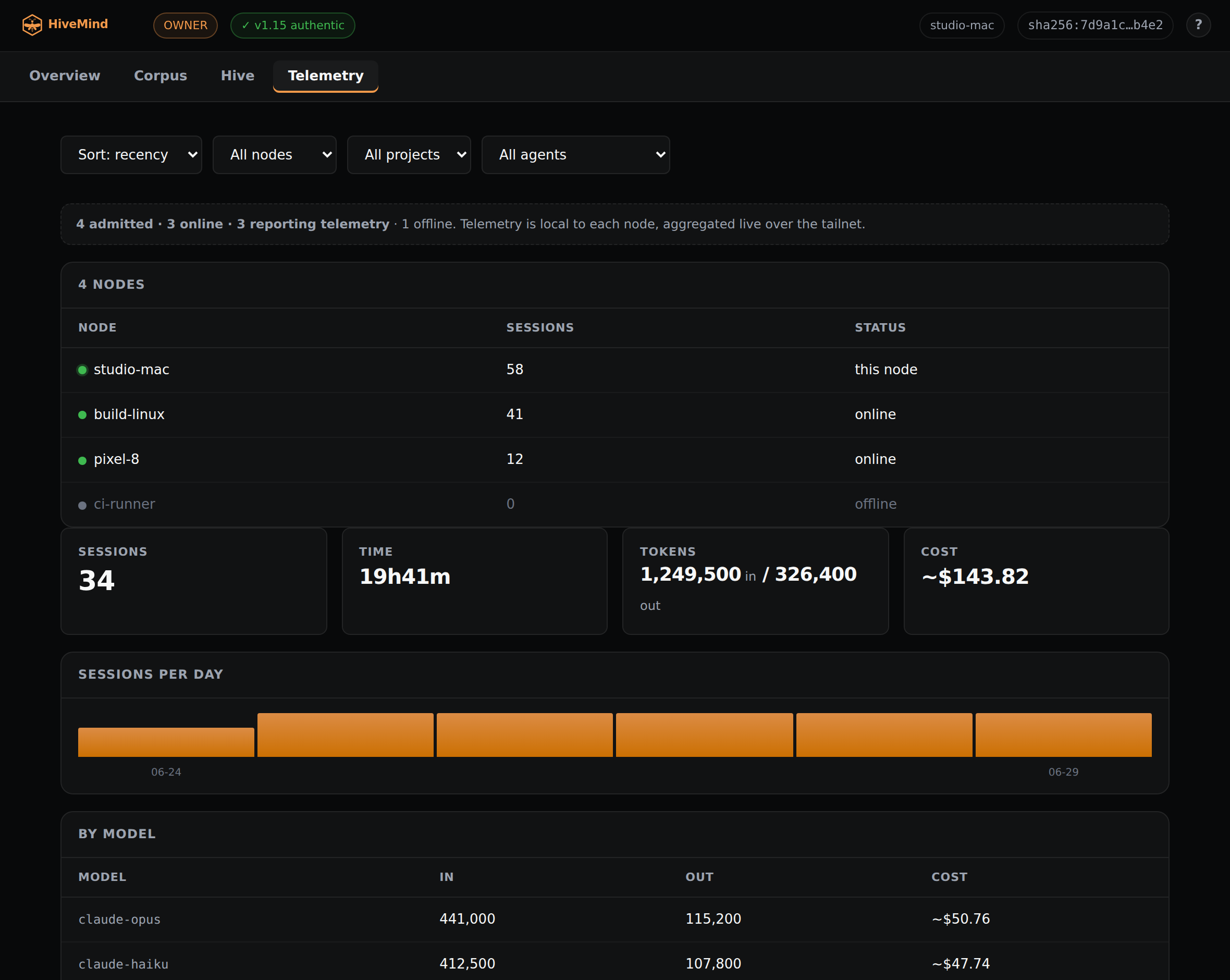The image size is (1230, 980).
Task: Select the pixel-8 node name
Action: point(116,459)
